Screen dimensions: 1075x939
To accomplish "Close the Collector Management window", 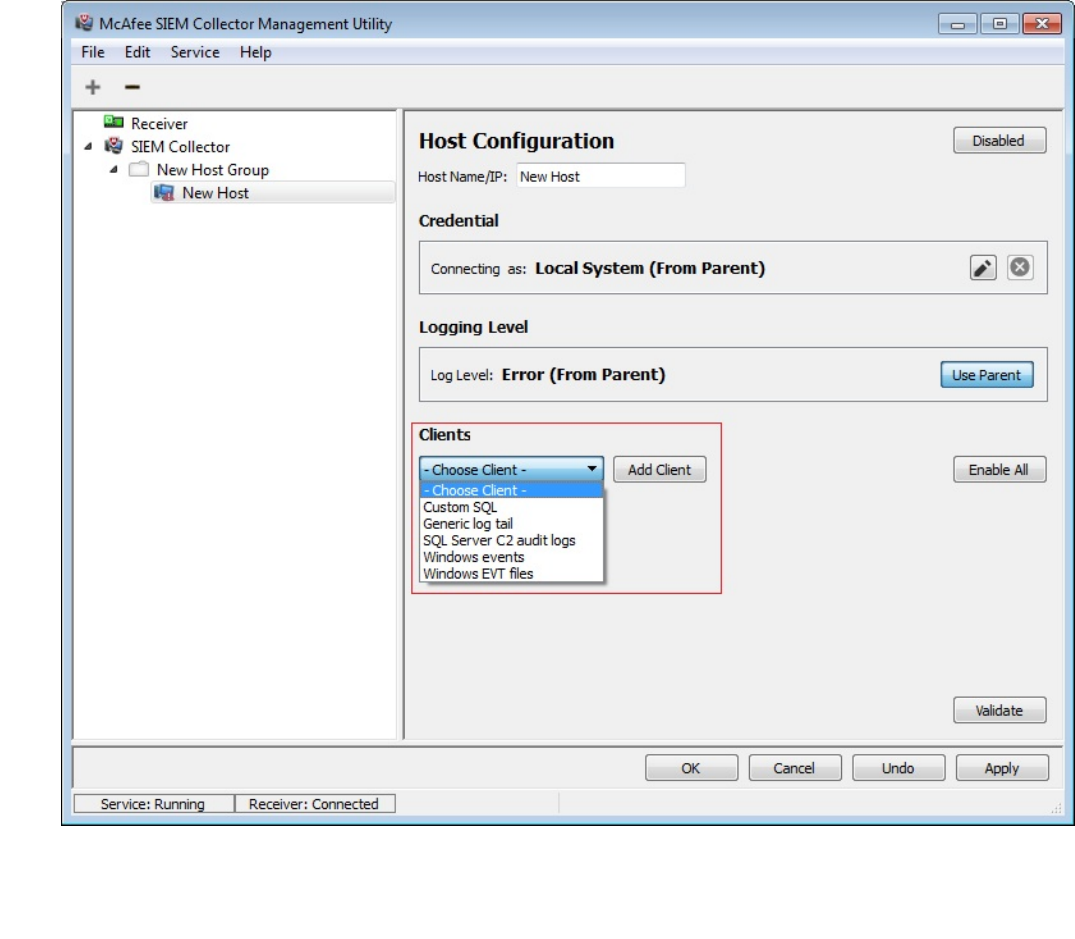I will point(1041,24).
